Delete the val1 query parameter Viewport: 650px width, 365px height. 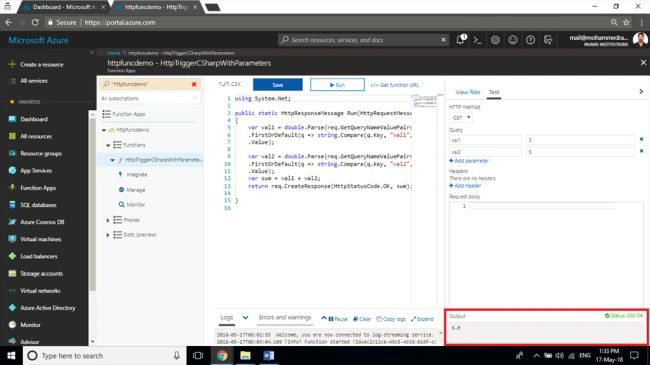point(641,139)
